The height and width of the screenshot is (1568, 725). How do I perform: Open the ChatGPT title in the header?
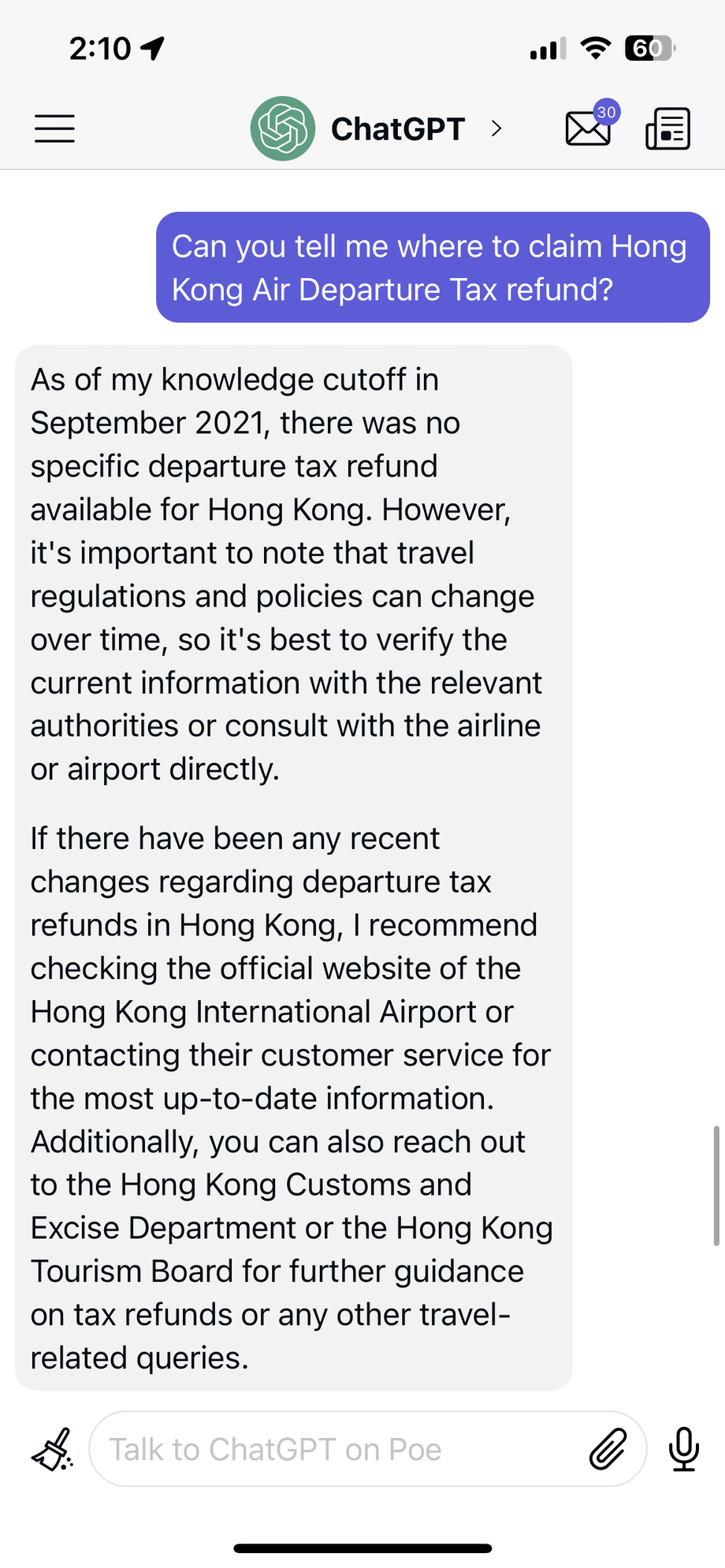click(x=398, y=129)
